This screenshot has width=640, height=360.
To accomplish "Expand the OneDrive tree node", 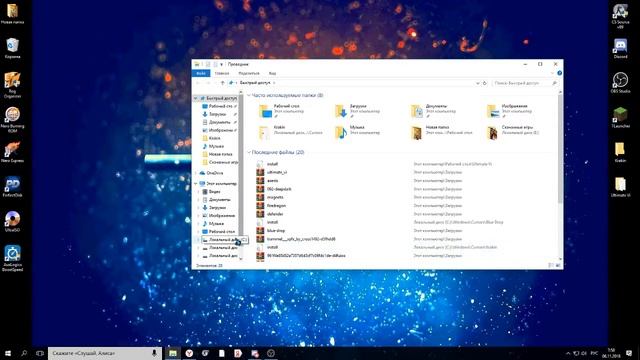I will (196, 173).
